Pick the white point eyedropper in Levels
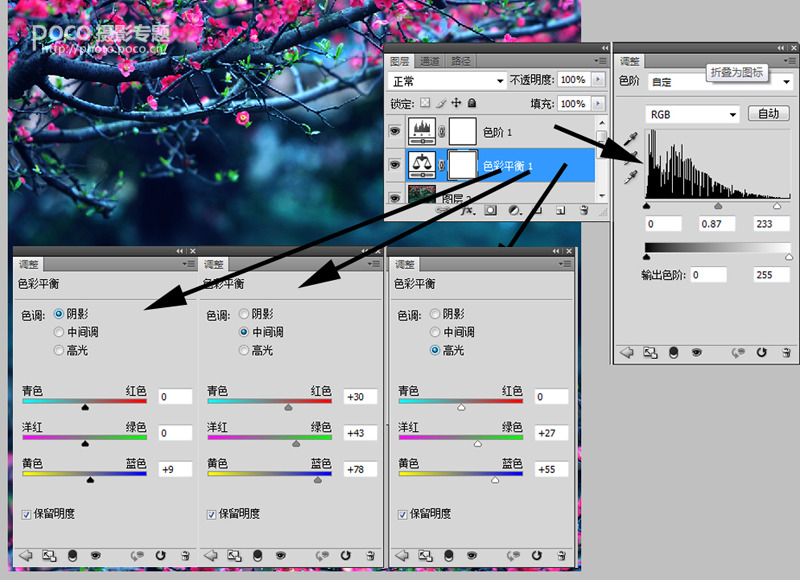 tap(631, 178)
